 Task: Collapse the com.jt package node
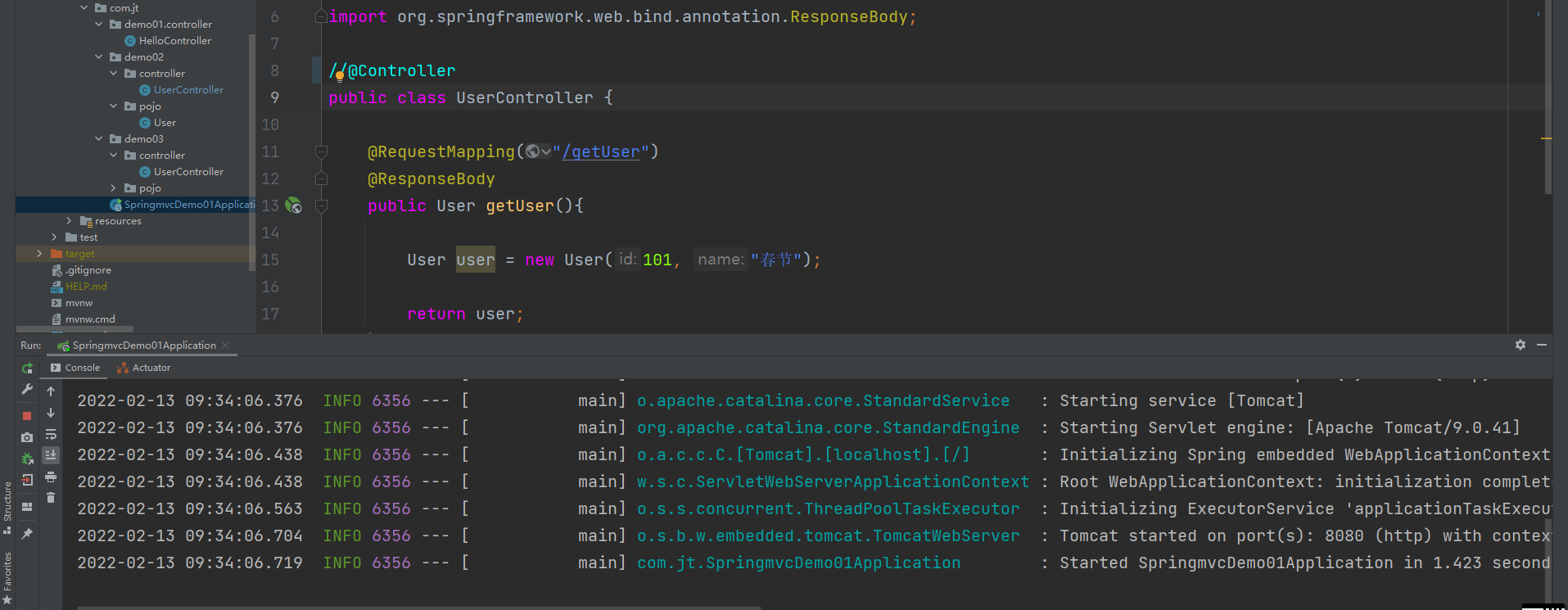[84, 8]
